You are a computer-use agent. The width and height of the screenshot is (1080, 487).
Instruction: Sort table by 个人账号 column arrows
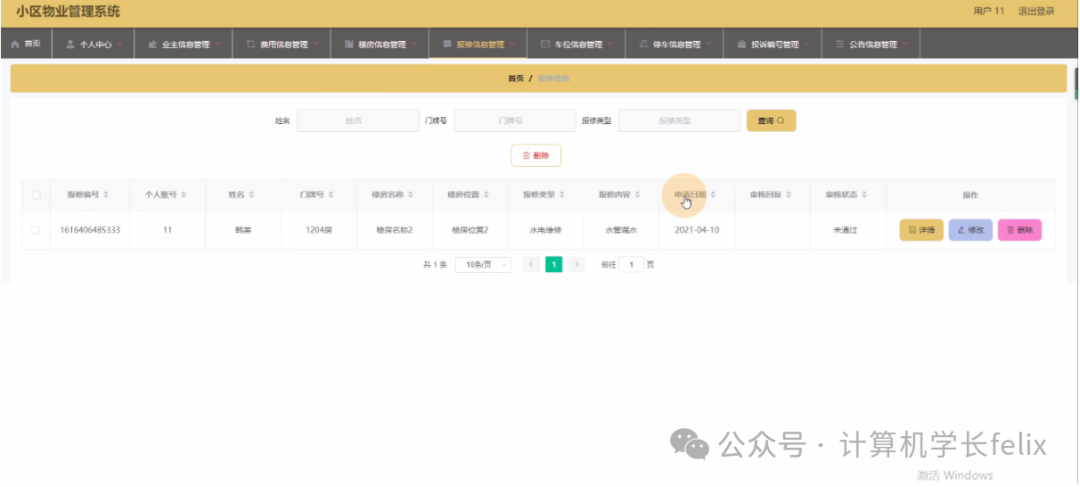[183, 195]
